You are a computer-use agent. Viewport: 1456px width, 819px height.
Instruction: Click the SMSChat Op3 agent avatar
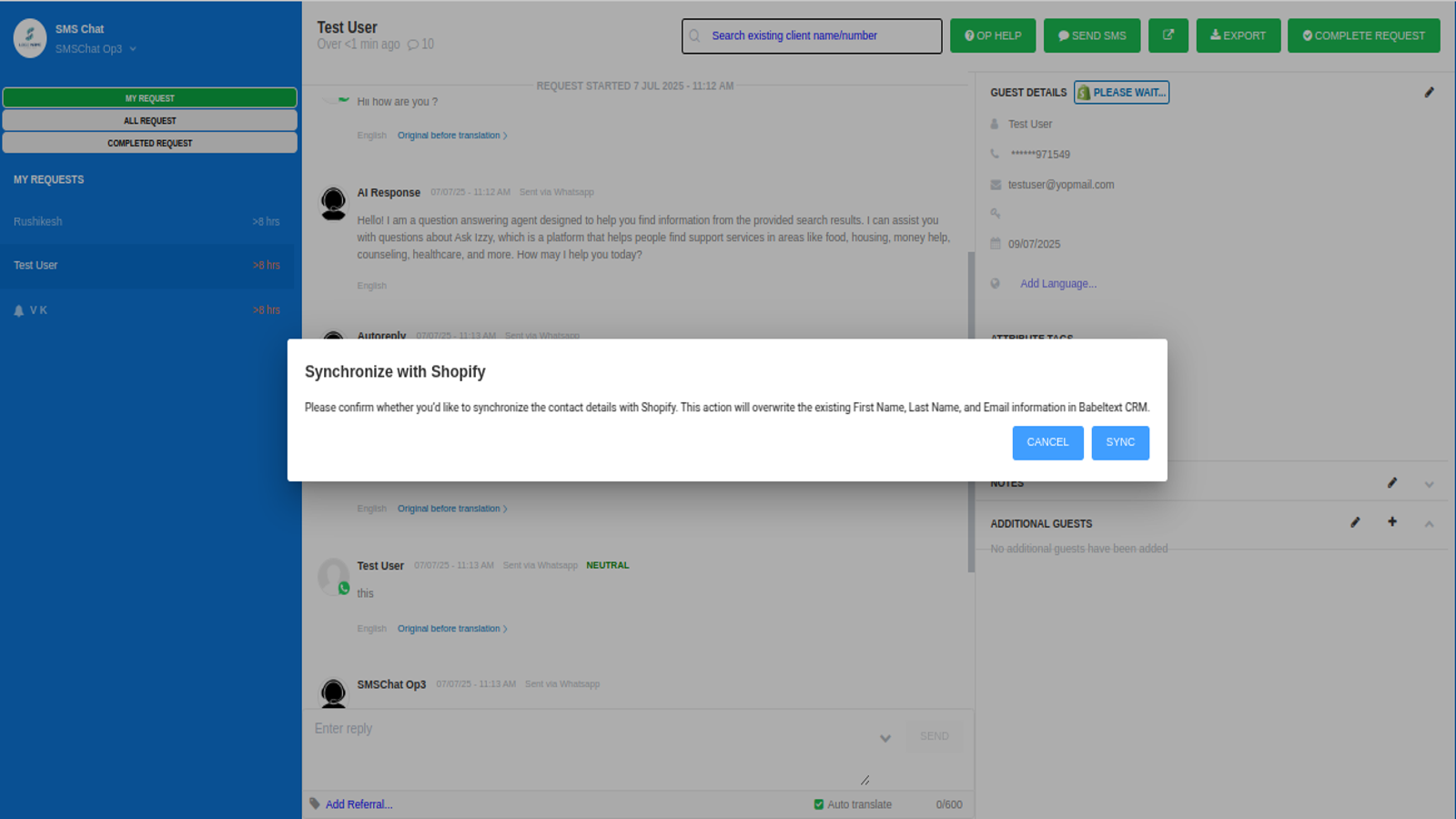(333, 693)
